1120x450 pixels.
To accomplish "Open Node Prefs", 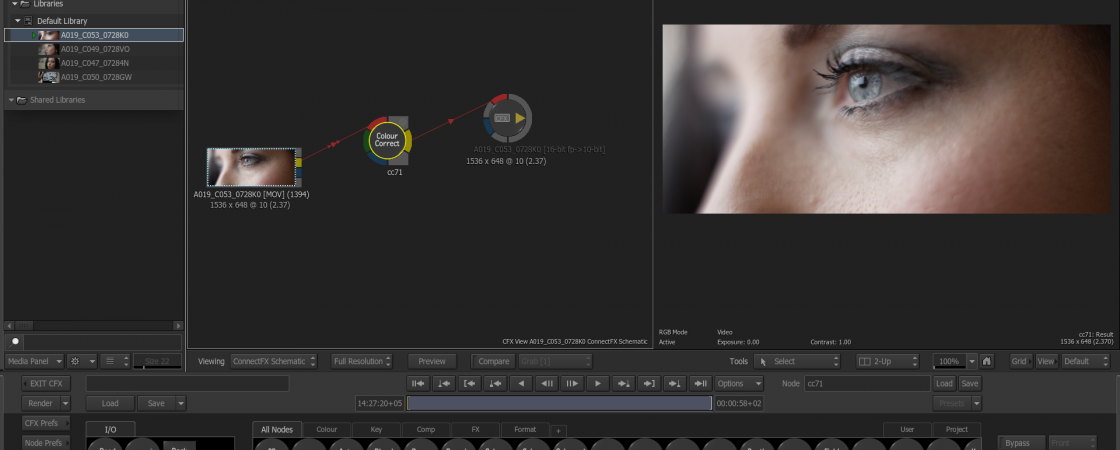I will coord(44,443).
